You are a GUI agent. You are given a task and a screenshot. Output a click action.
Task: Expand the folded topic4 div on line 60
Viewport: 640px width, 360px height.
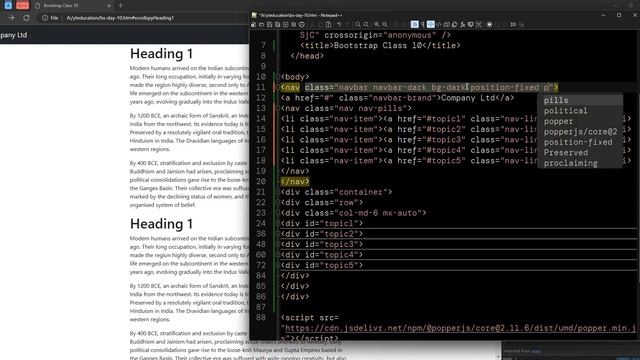pyautogui.click(x=278, y=255)
